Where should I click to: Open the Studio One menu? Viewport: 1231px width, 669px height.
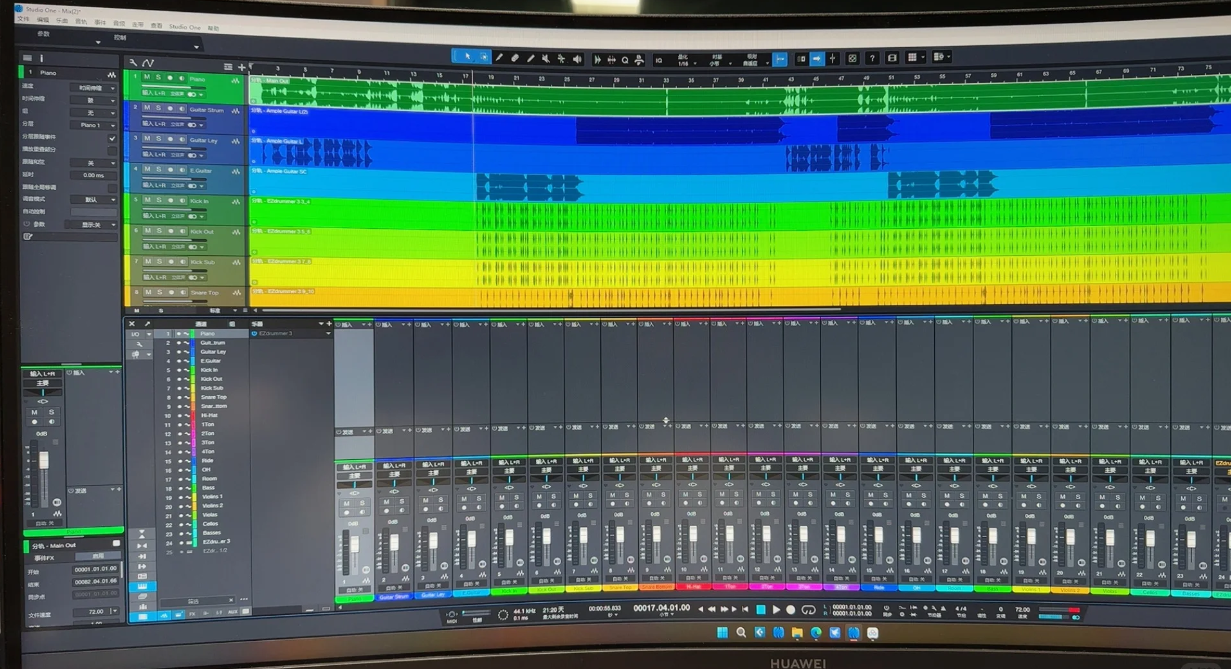point(183,26)
